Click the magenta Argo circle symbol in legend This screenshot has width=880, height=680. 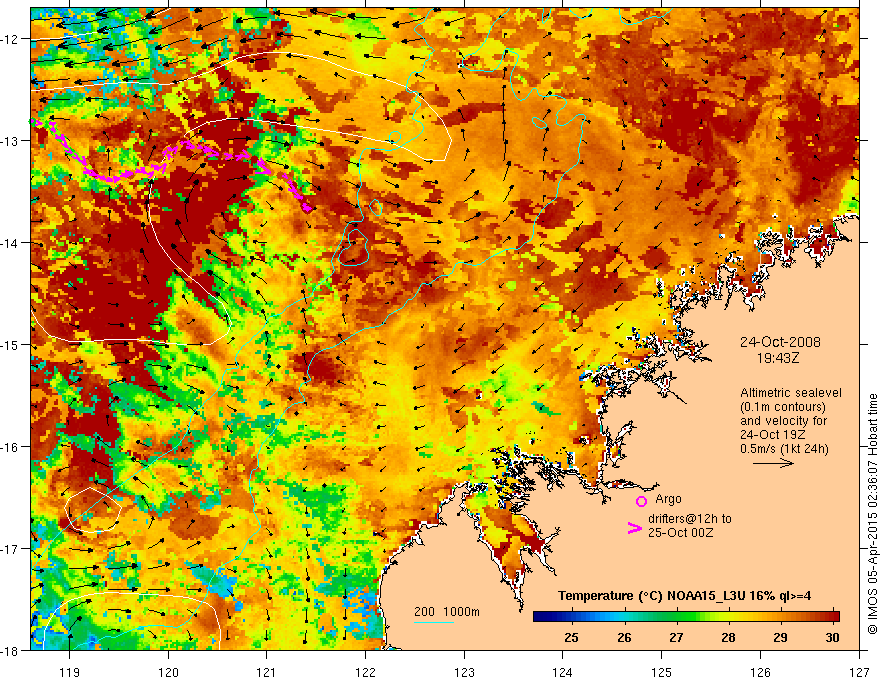coord(641,501)
